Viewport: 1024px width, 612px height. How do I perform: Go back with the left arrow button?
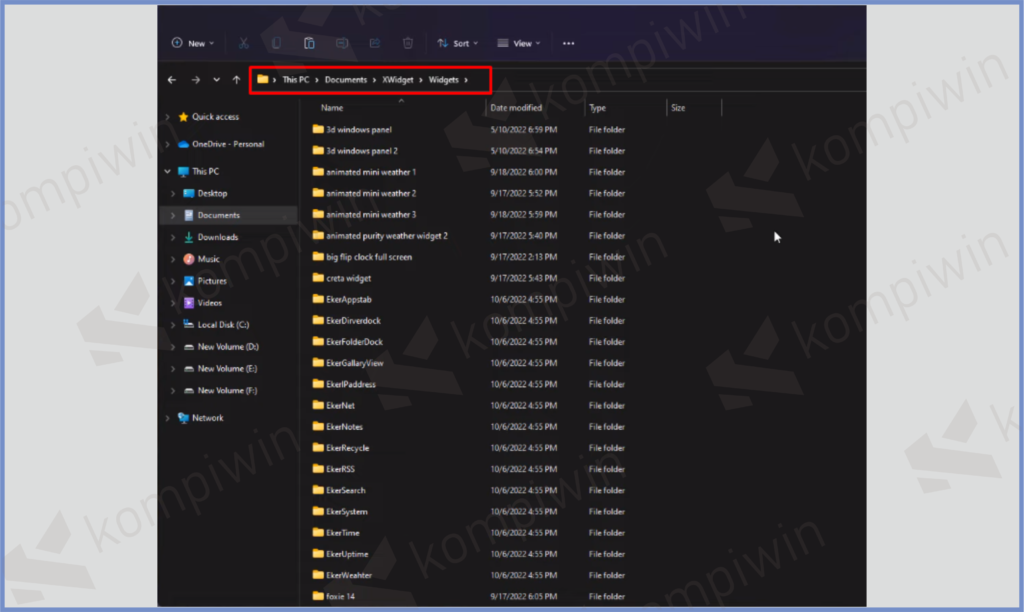[x=172, y=79]
